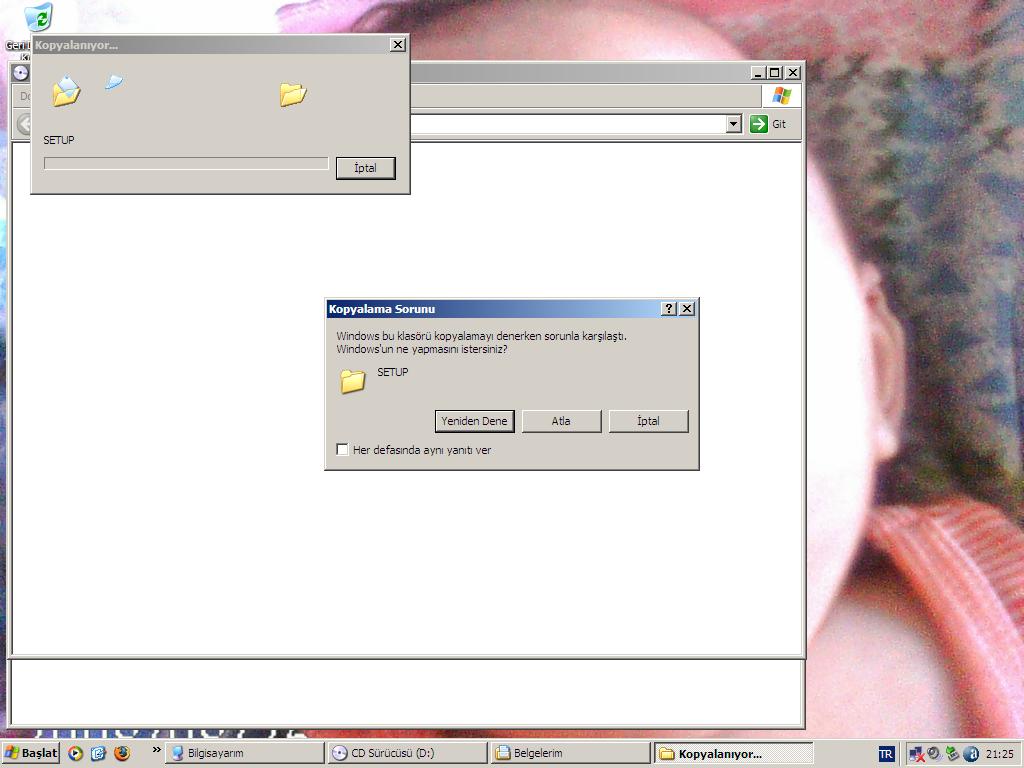Image resolution: width=1024 pixels, height=768 pixels.
Task: Click the green Git arrow icon
Action: 759,124
